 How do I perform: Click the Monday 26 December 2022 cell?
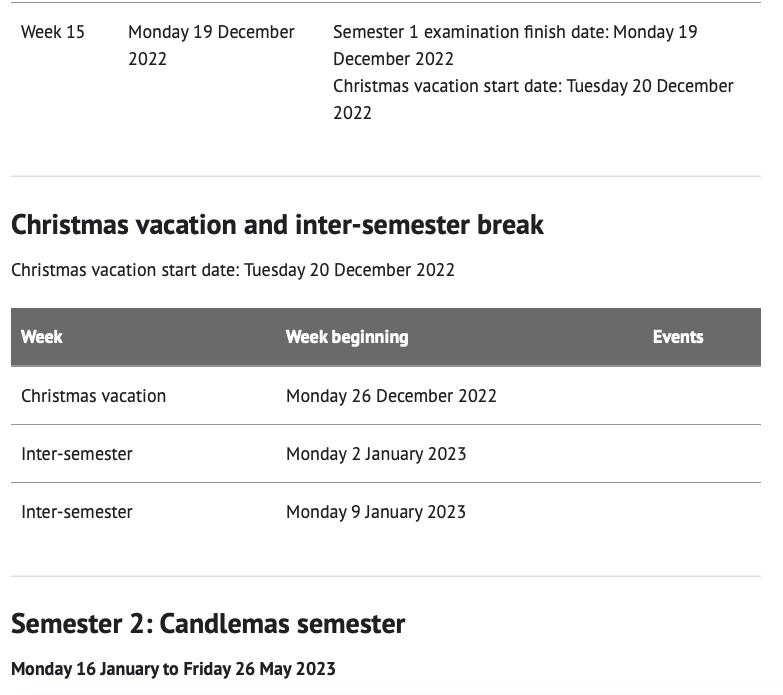[x=391, y=396]
